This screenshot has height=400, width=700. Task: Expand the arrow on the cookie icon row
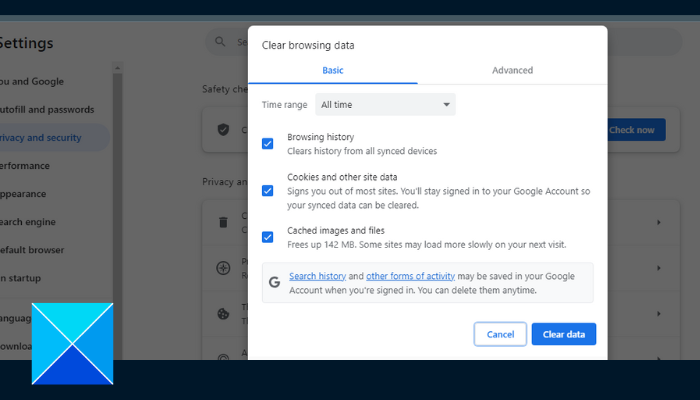(x=658, y=314)
